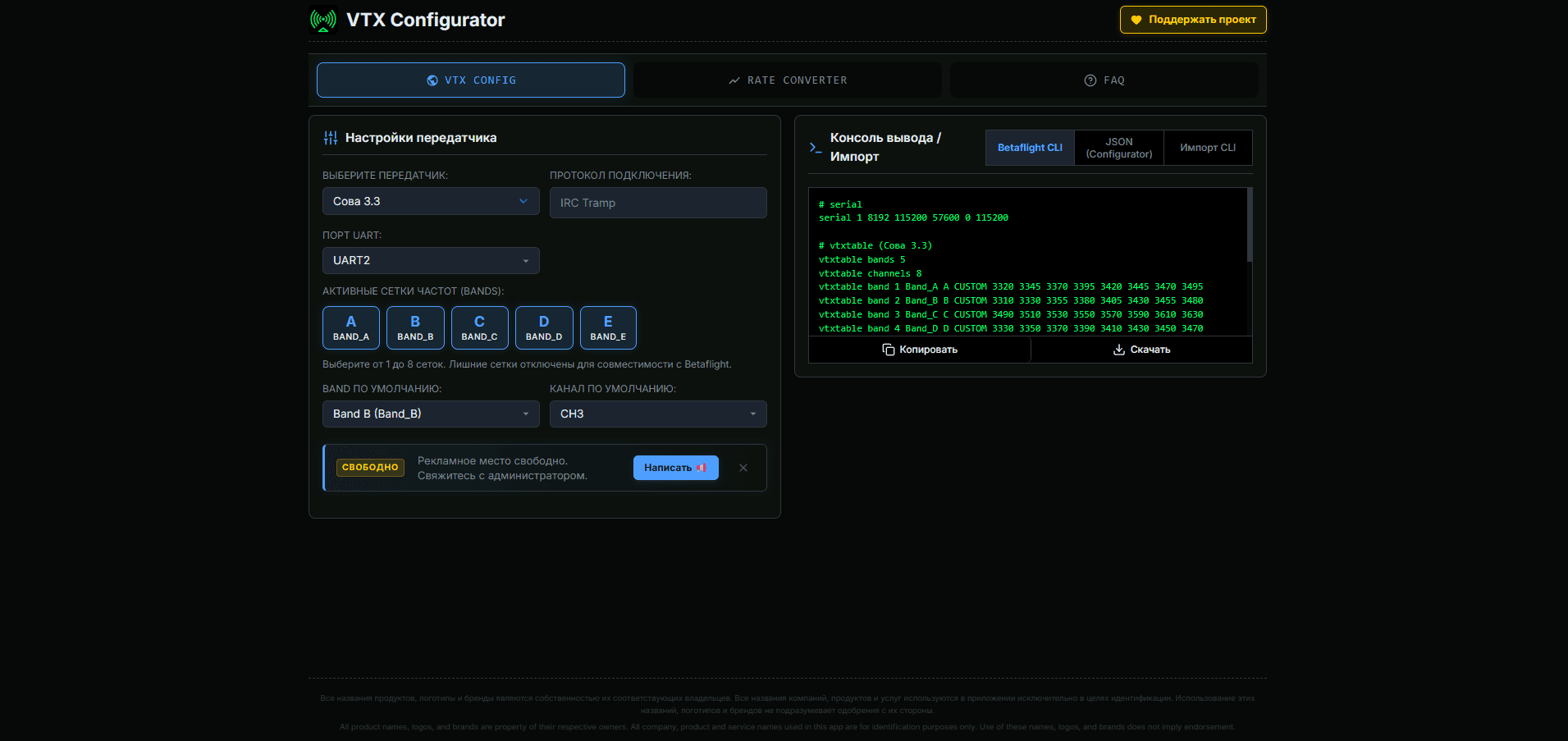Open the VTX CONFIG tab
1568x741 pixels.
tap(471, 80)
